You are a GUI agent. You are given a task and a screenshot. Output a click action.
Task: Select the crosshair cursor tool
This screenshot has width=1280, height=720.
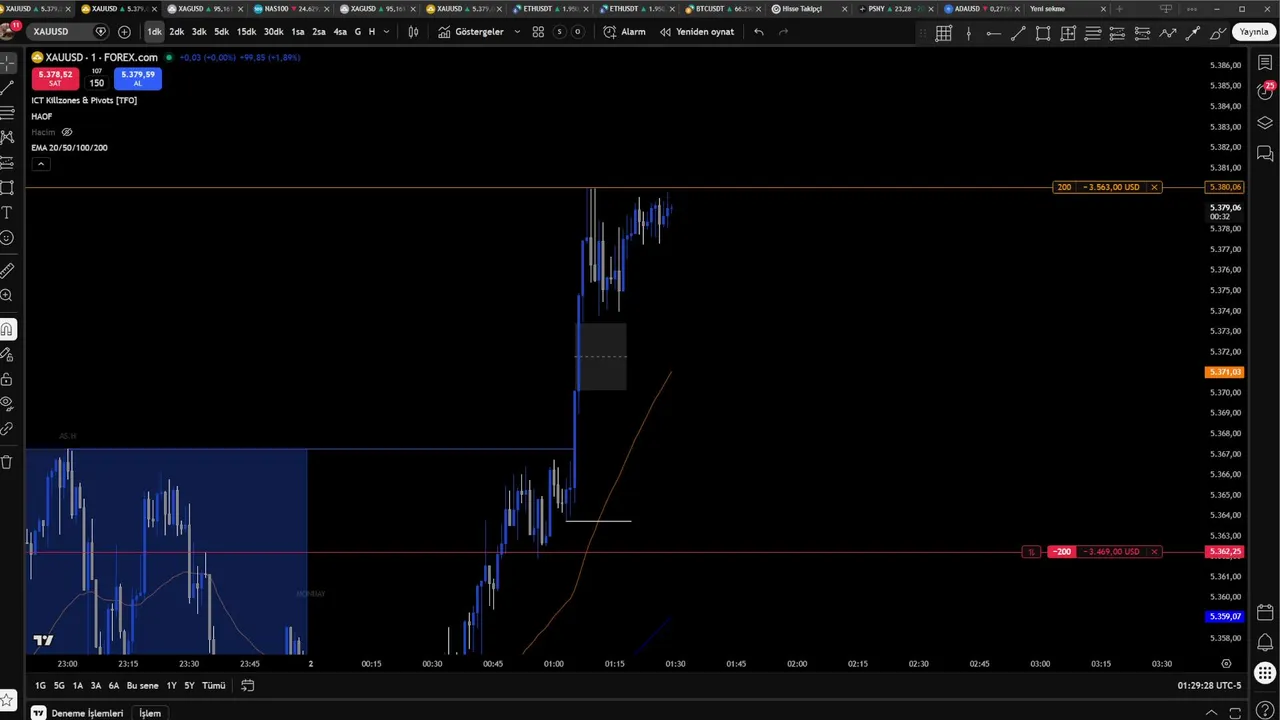coord(6,62)
